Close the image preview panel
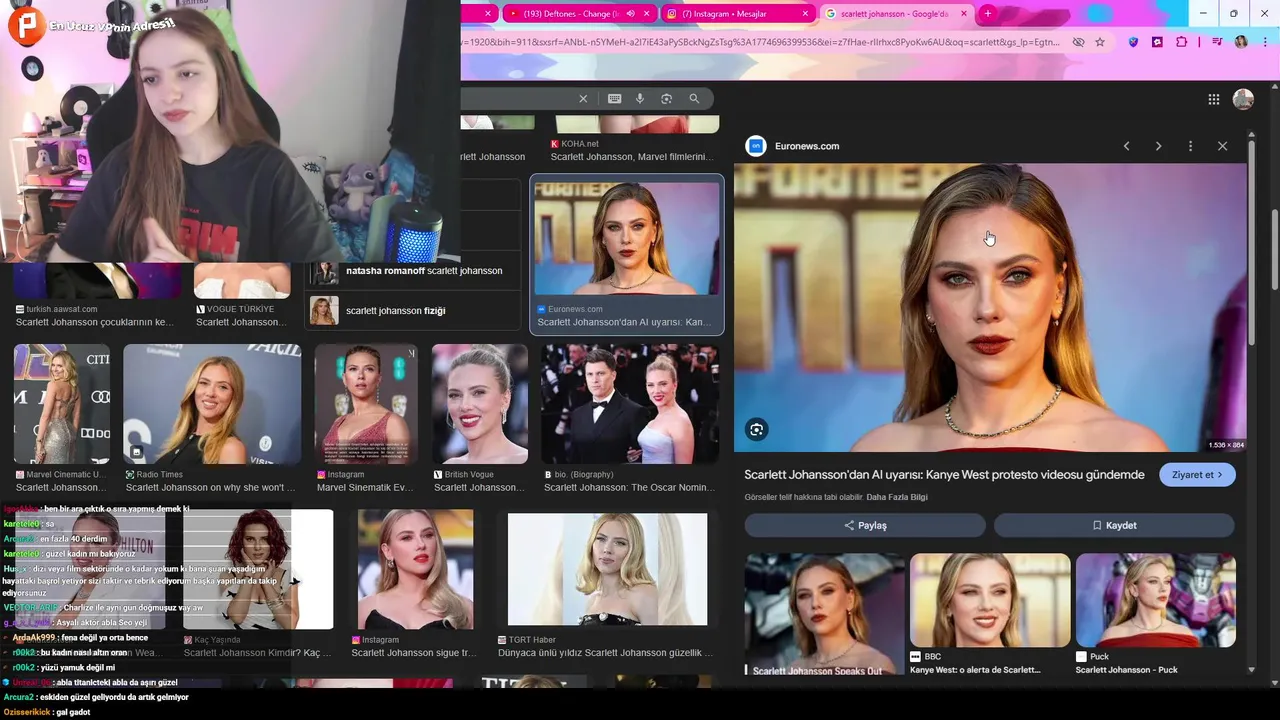The height and width of the screenshot is (720, 1280). pyautogui.click(x=1222, y=146)
